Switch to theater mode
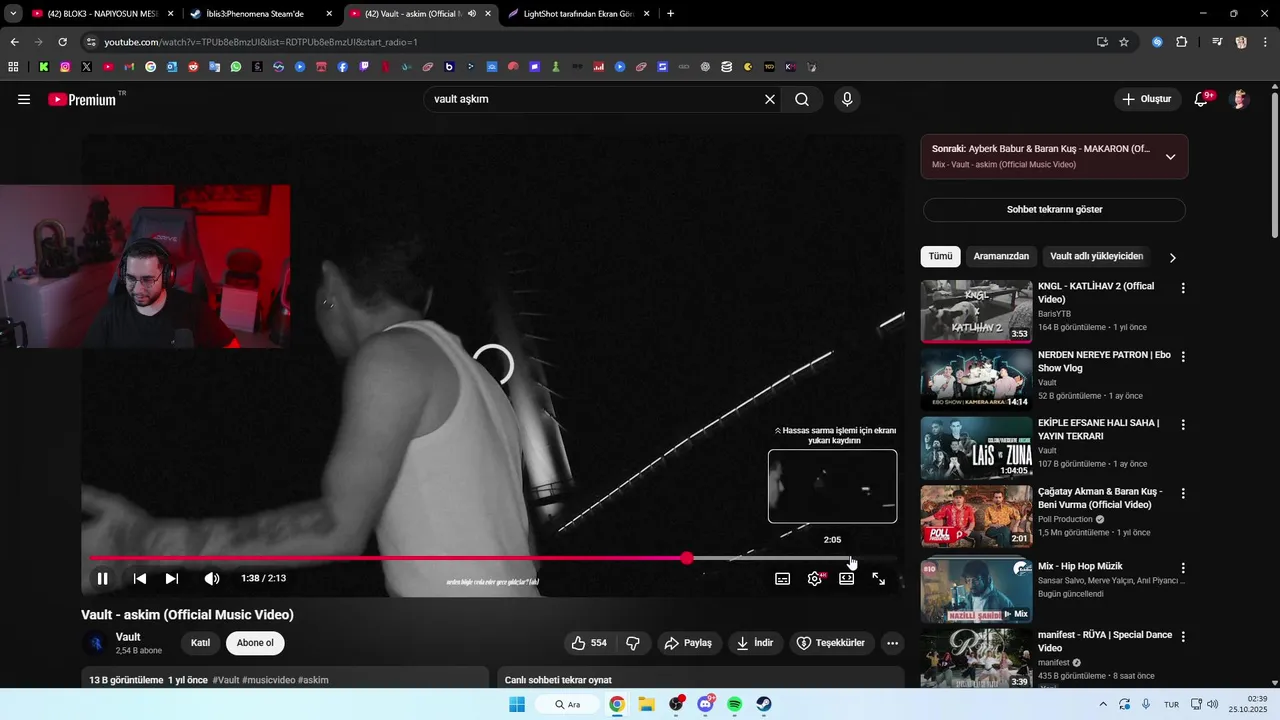 (x=847, y=578)
